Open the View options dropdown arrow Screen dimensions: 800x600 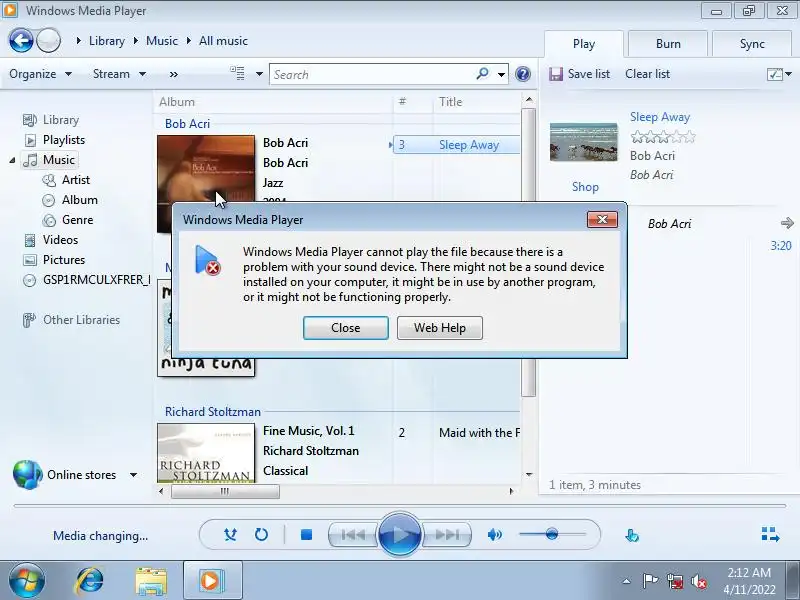pos(259,74)
